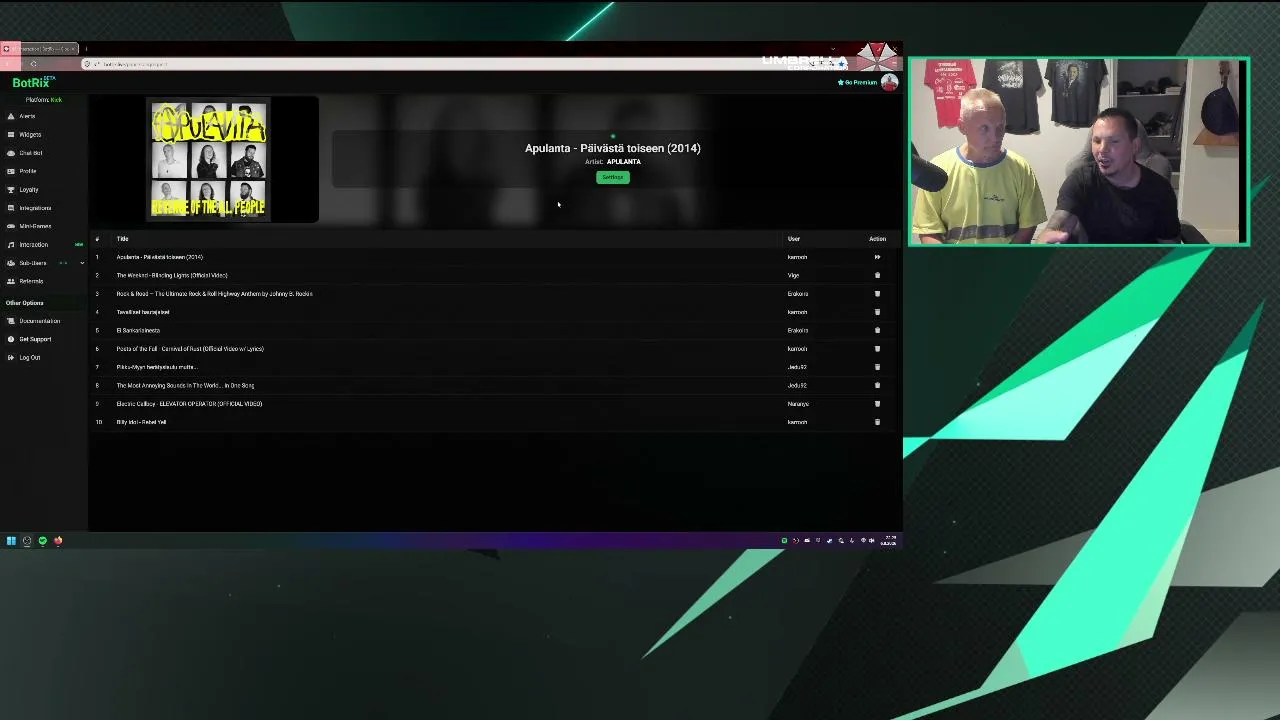
Task: Click the Interaction music note icon
Action: [11, 244]
